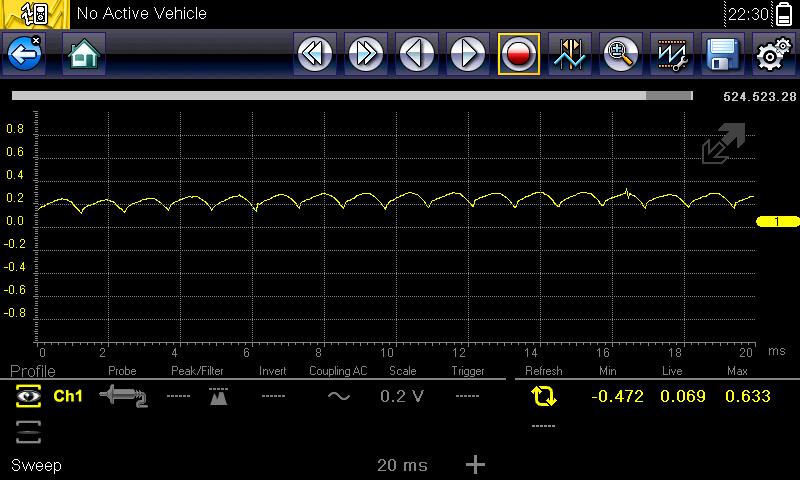The image size is (800, 480).
Task: Open the 0.2 V scale dropdown
Action: (402, 396)
